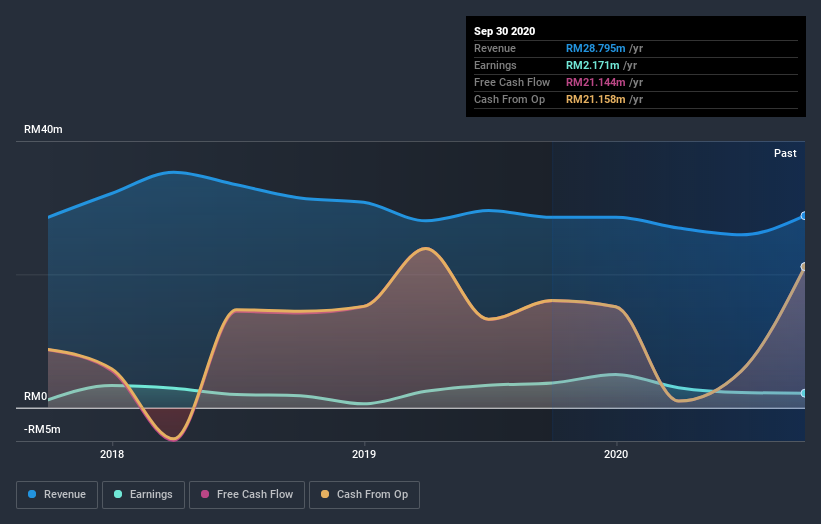
Task: Click the RM2.171m earnings value
Action: pos(592,65)
